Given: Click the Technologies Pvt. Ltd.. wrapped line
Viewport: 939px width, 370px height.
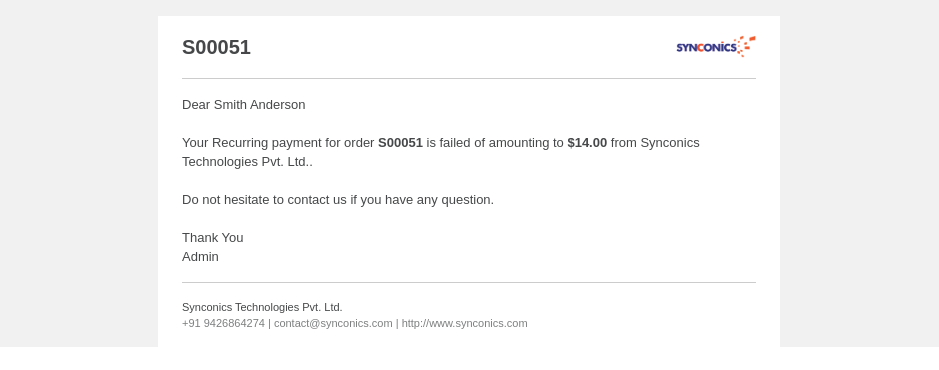Looking at the screenshot, I should 247,162.
